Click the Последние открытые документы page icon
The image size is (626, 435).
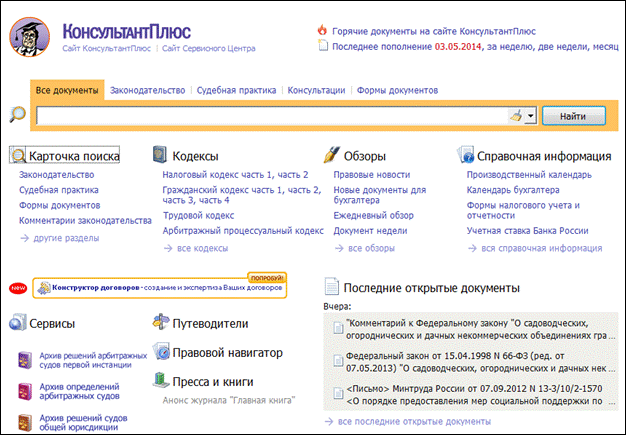point(331,287)
